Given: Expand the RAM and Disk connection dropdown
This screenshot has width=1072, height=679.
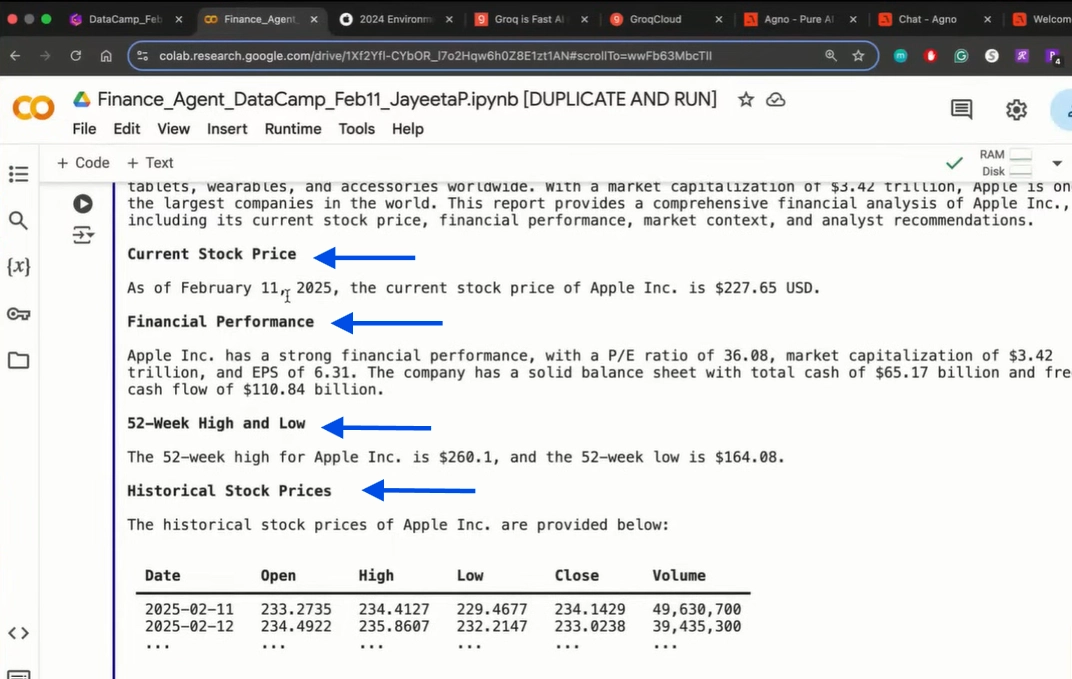Looking at the screenshot, I should 1057,163.
